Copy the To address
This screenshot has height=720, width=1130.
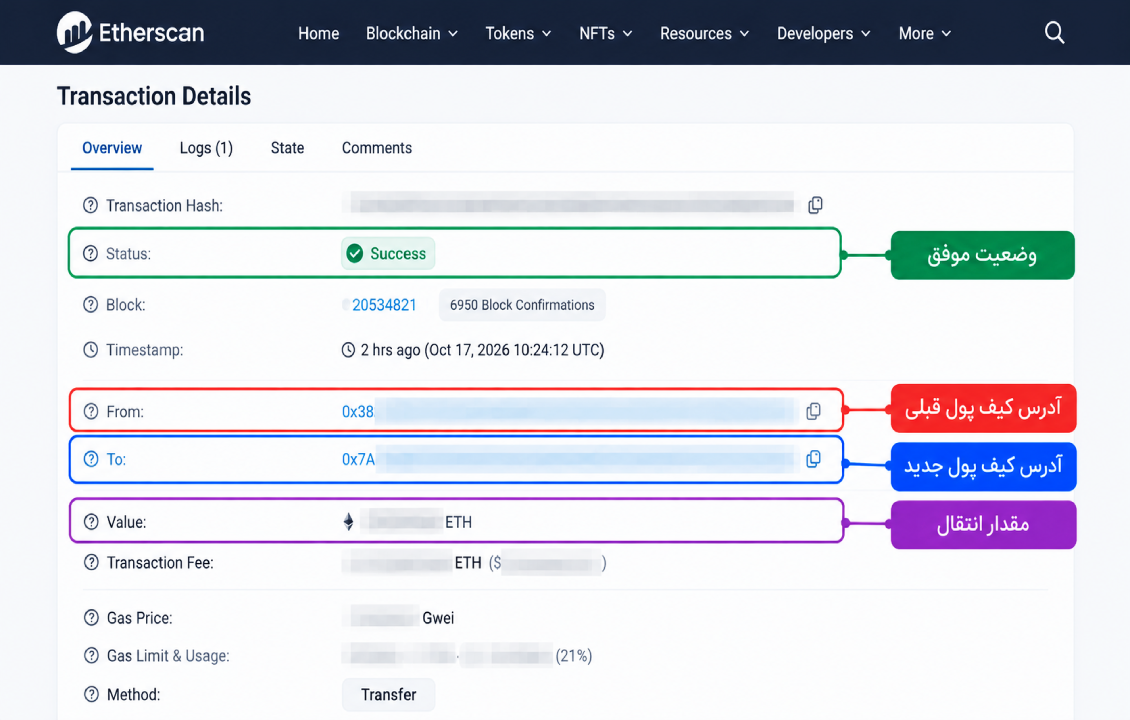(x=814, y=459)
